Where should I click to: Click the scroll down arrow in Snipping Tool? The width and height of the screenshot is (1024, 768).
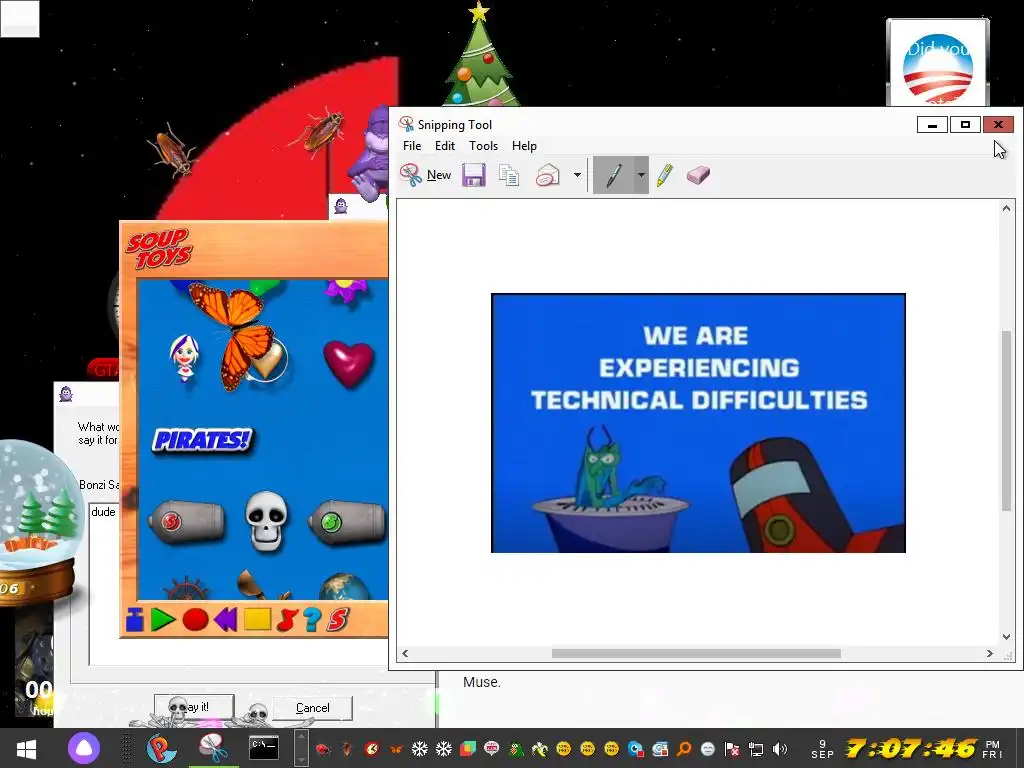click(x=1006, y=637)
